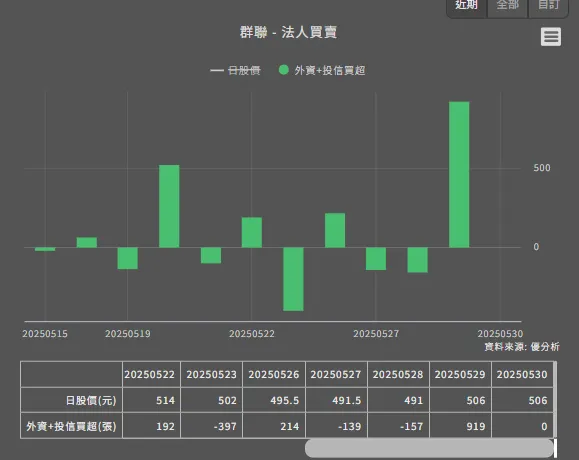
Task: Toggle the 外資+投信買超 legend series
Action: (322, 70)
